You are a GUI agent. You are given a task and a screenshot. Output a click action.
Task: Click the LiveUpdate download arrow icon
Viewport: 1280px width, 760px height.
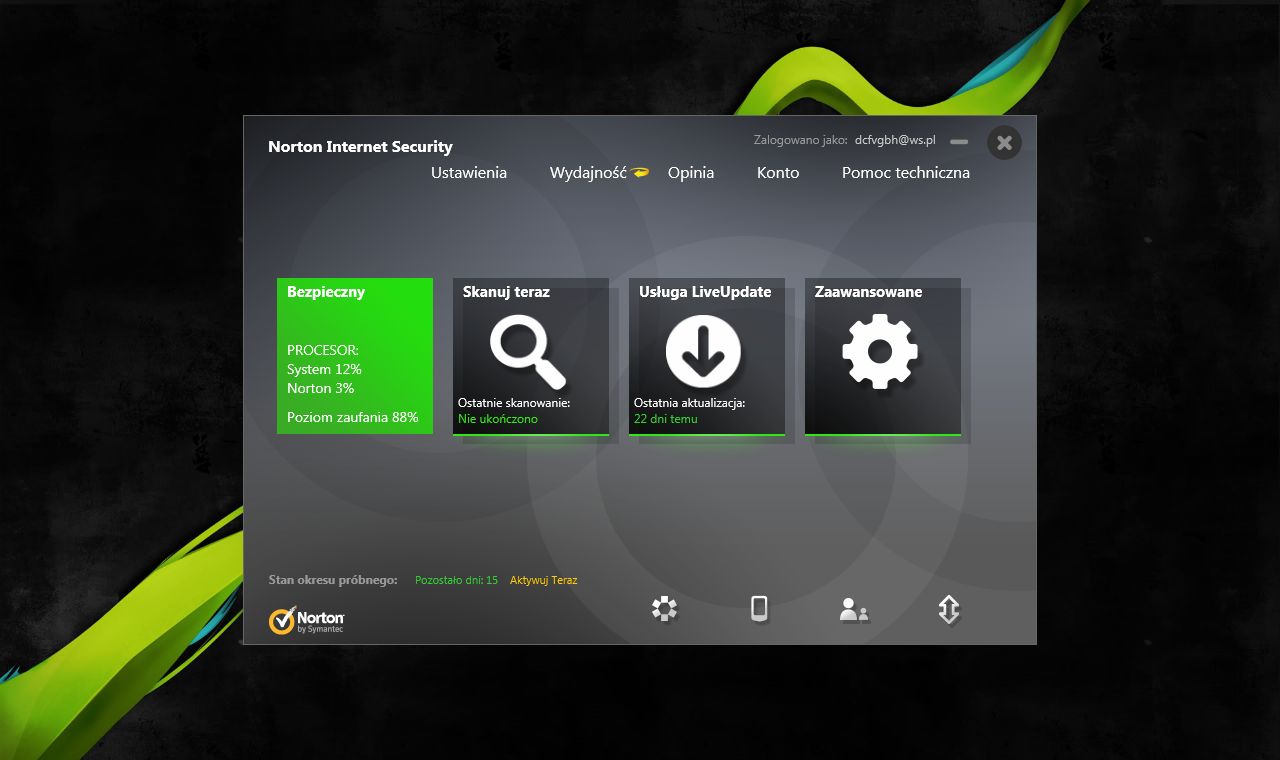[703, 351]
